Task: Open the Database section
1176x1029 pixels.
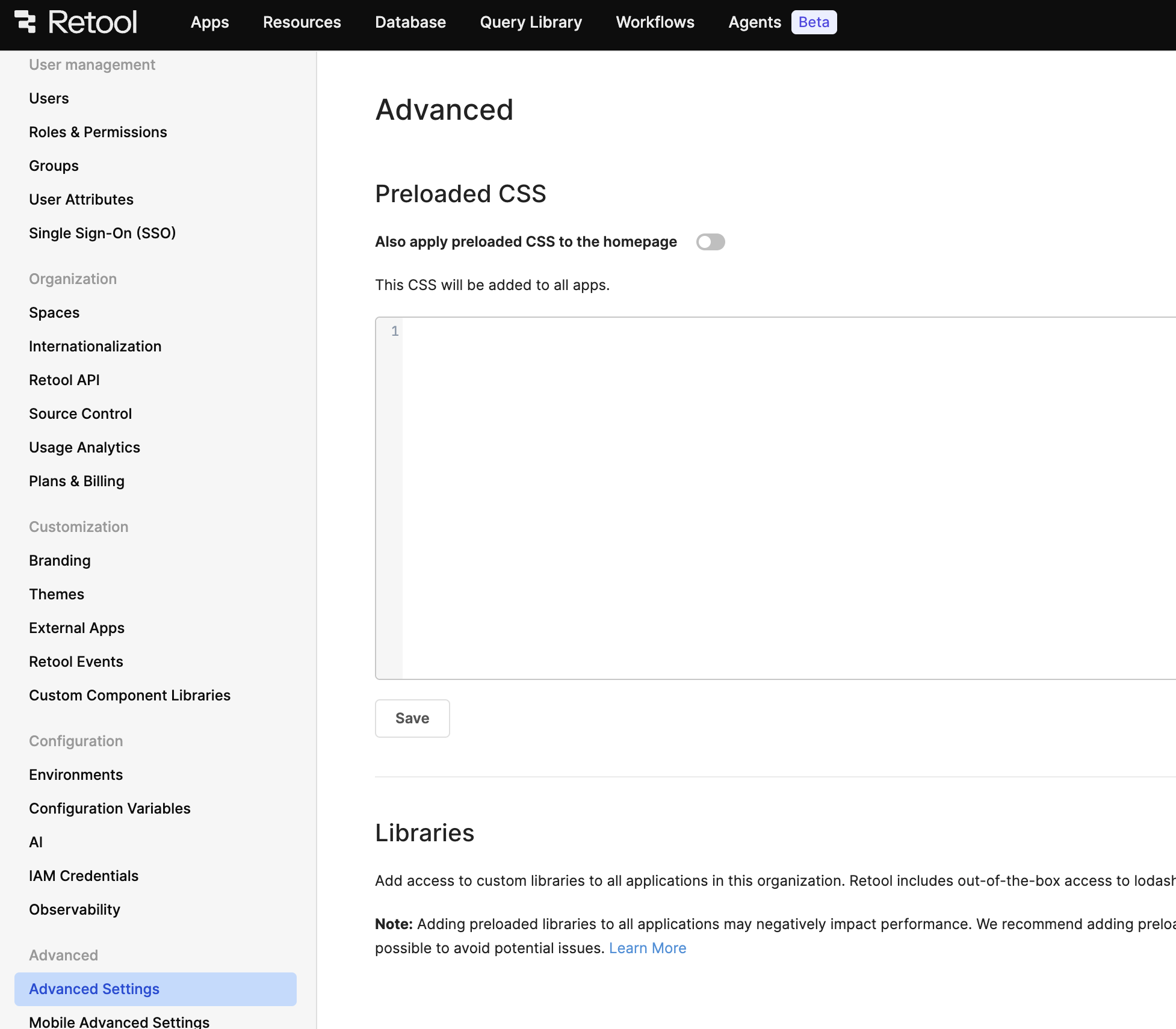Action: [x=410, y=22]
